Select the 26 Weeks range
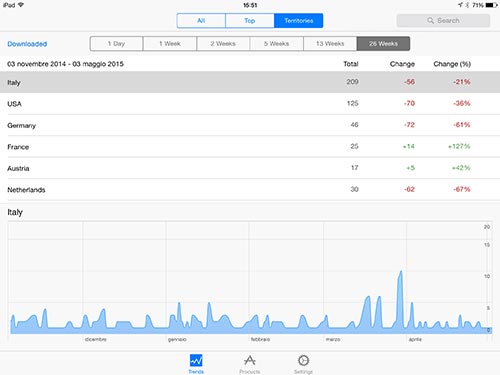This screenshot has height=375, width=500. click(383, 44)
